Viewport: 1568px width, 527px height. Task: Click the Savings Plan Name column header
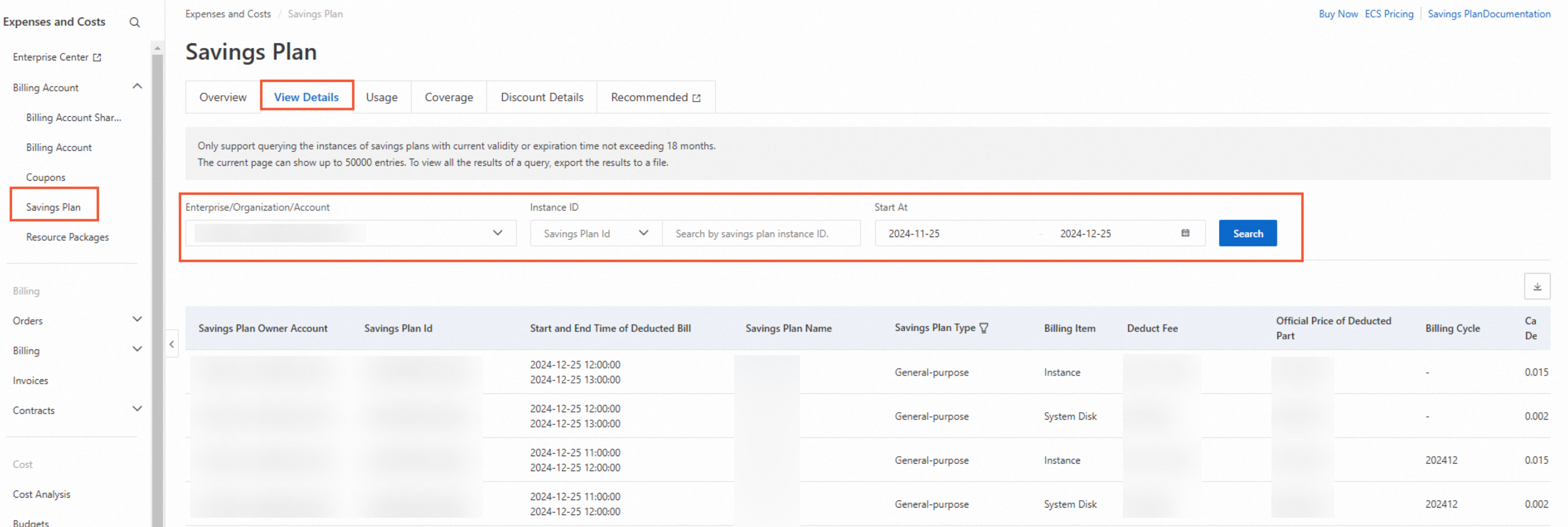click(x=788, y=328)
